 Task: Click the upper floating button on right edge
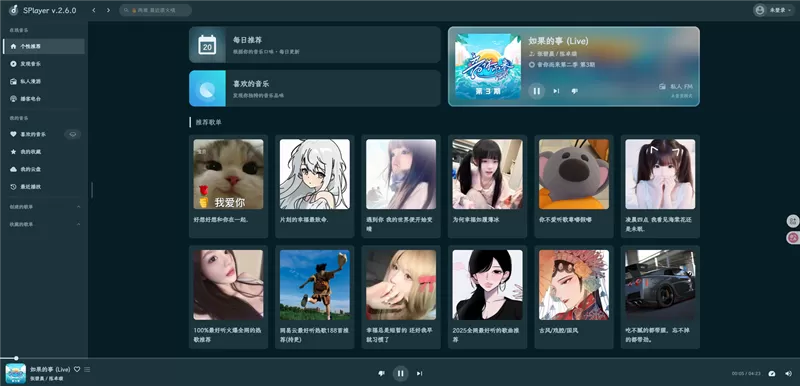pyautogui.click(x=793, y=221)
